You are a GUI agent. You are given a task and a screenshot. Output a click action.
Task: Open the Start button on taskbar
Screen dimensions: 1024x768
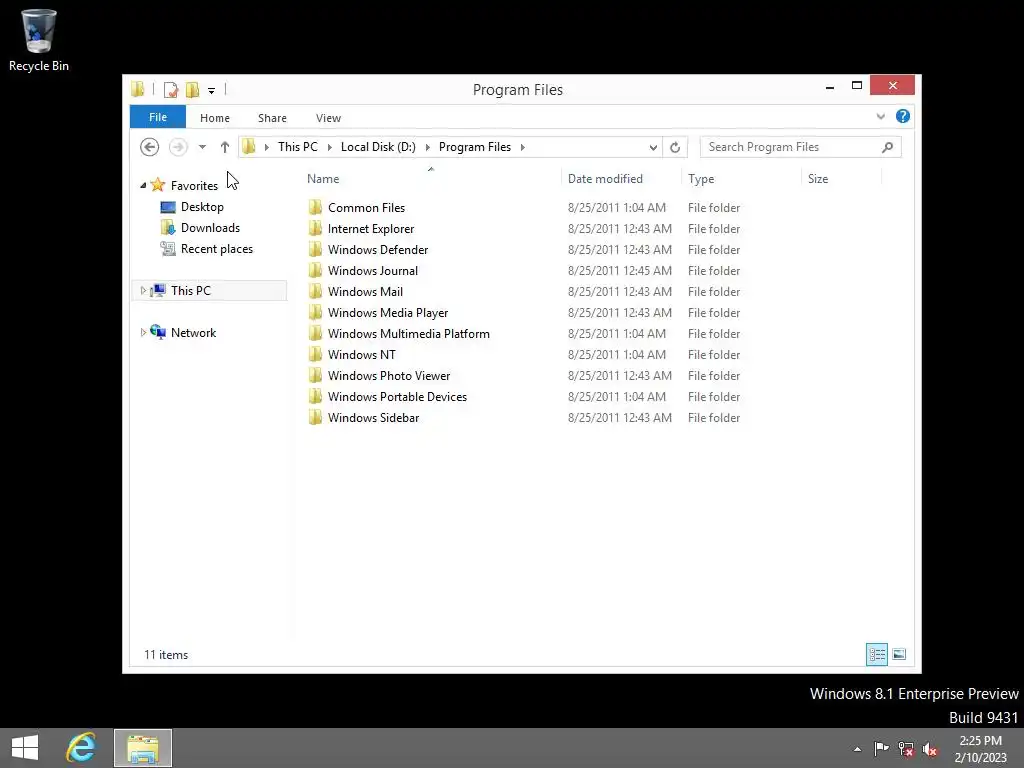(x=25, y=748)
